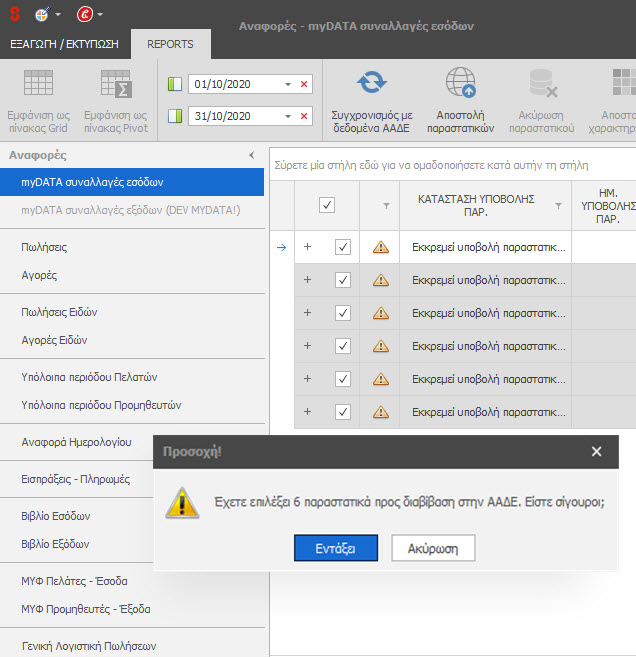Clear the 01/10/2020 start date with red X
636x657 pixels.
(x=304, y=84)
